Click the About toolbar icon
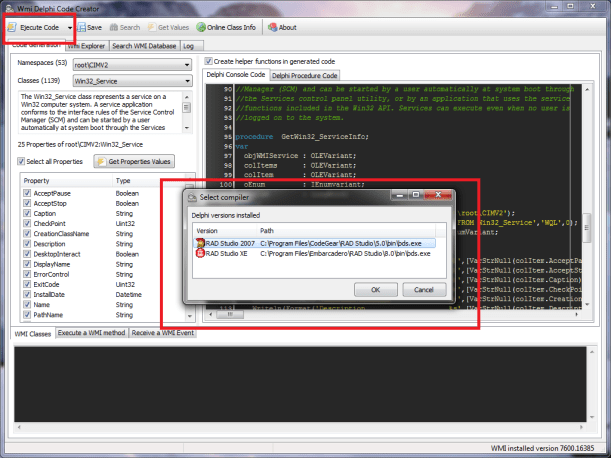This screenshot has height=458, width=611. (272, 28)
